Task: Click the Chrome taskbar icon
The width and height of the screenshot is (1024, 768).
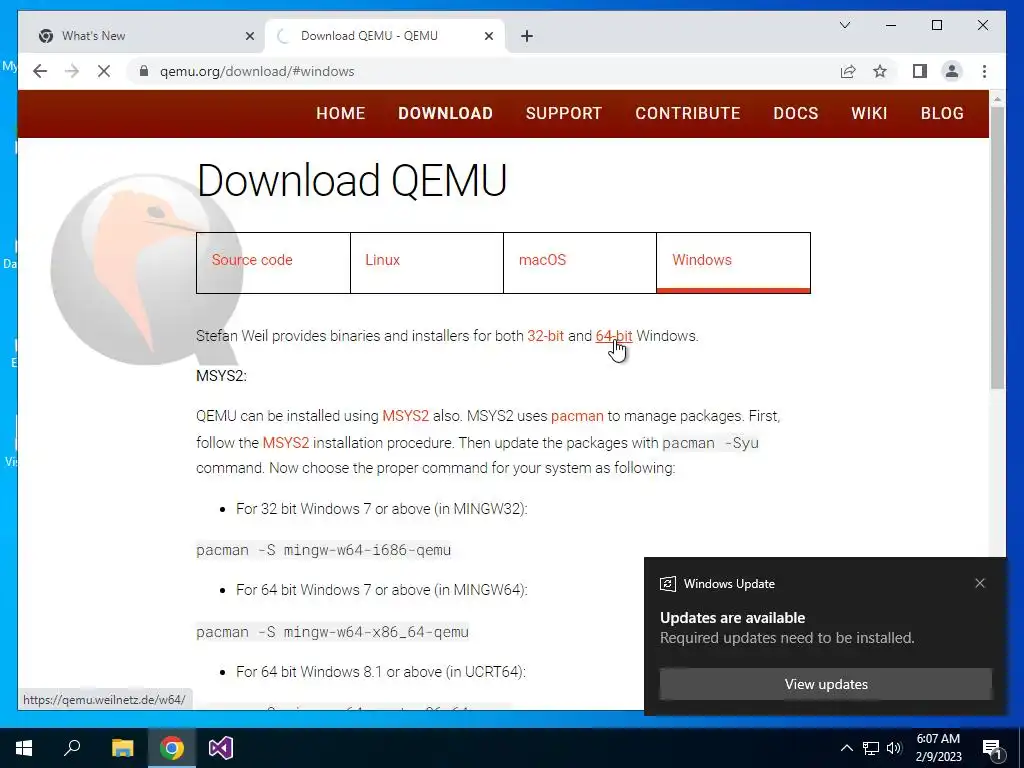Action: 172,748
